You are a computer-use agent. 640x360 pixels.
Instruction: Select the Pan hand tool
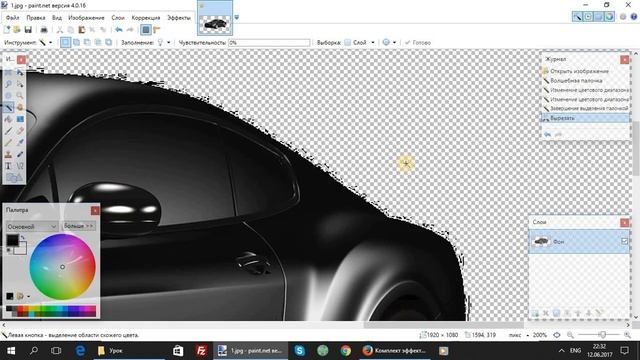point(20,107)
